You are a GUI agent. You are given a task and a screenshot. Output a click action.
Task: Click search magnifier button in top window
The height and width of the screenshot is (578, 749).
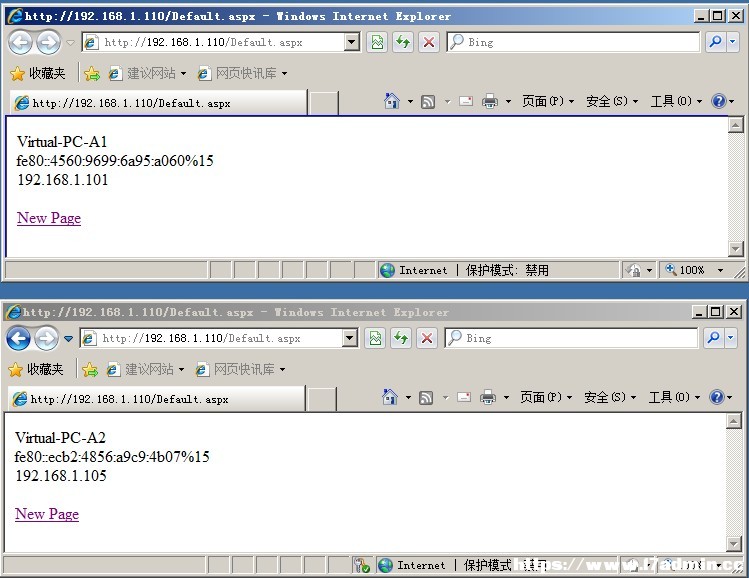point(716,42)
